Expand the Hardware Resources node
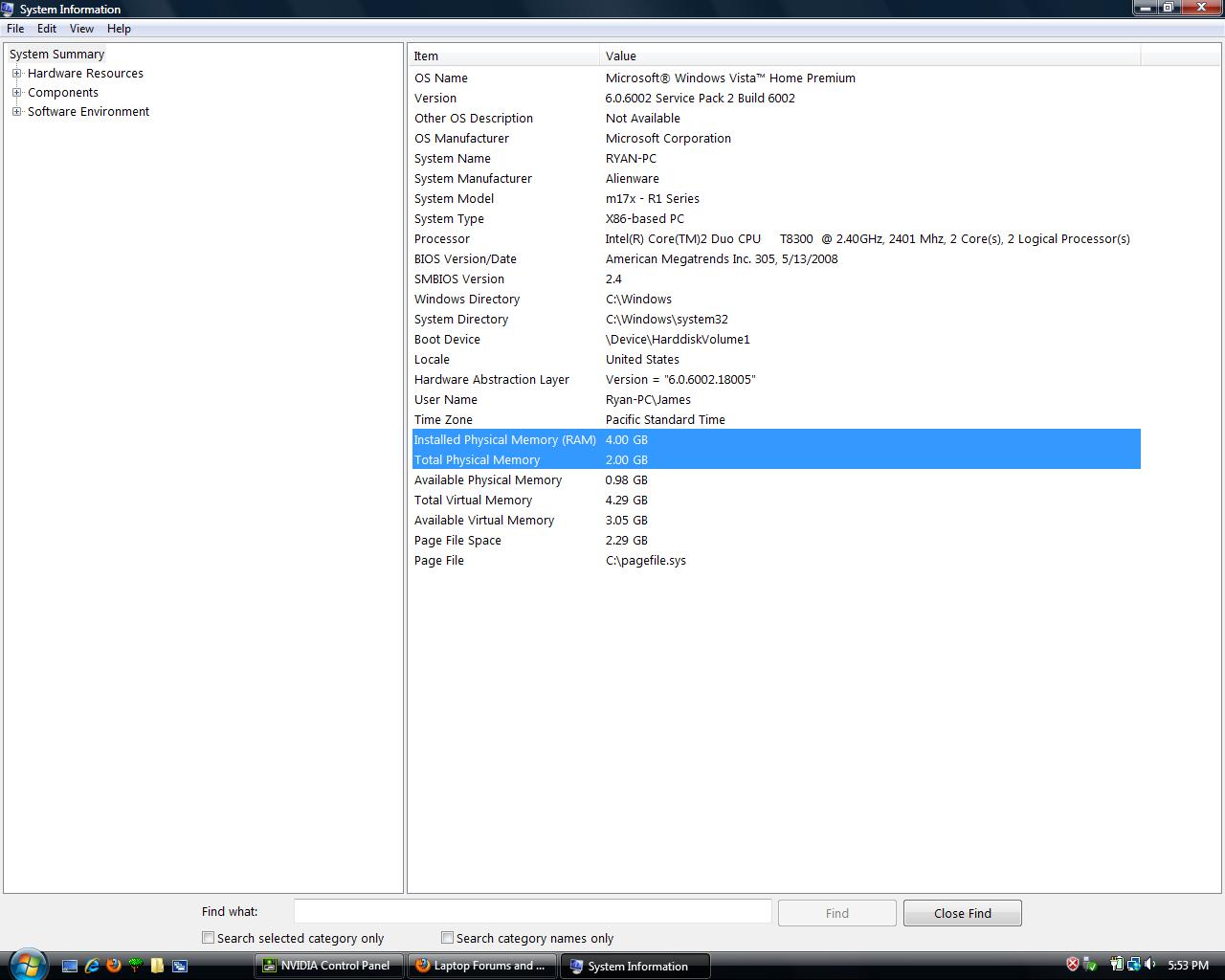 pos(16,73)
